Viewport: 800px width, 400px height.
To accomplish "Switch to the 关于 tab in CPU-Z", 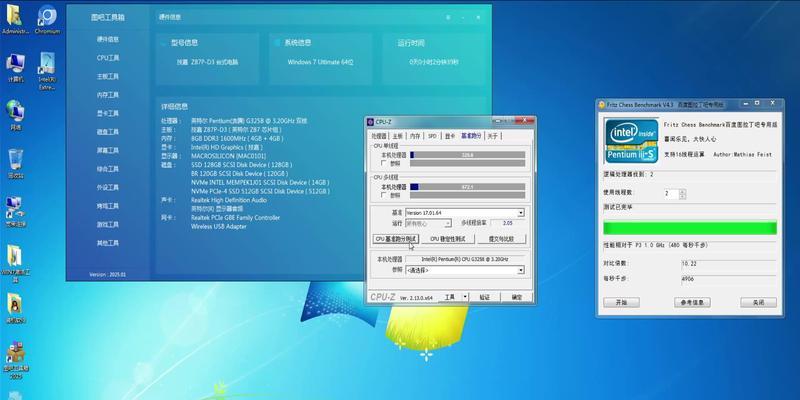I will [492, 136].
